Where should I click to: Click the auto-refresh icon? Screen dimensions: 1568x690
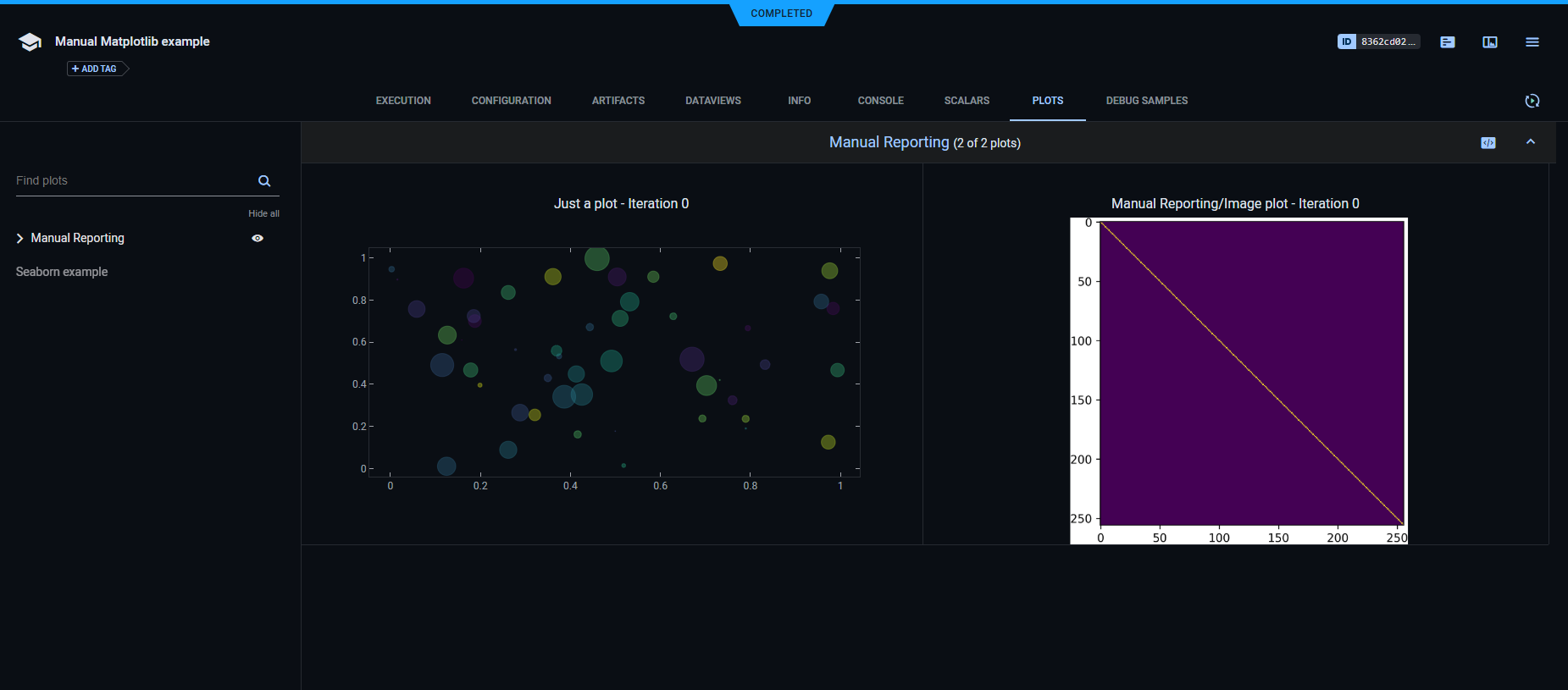click(x=1532, y=101)
